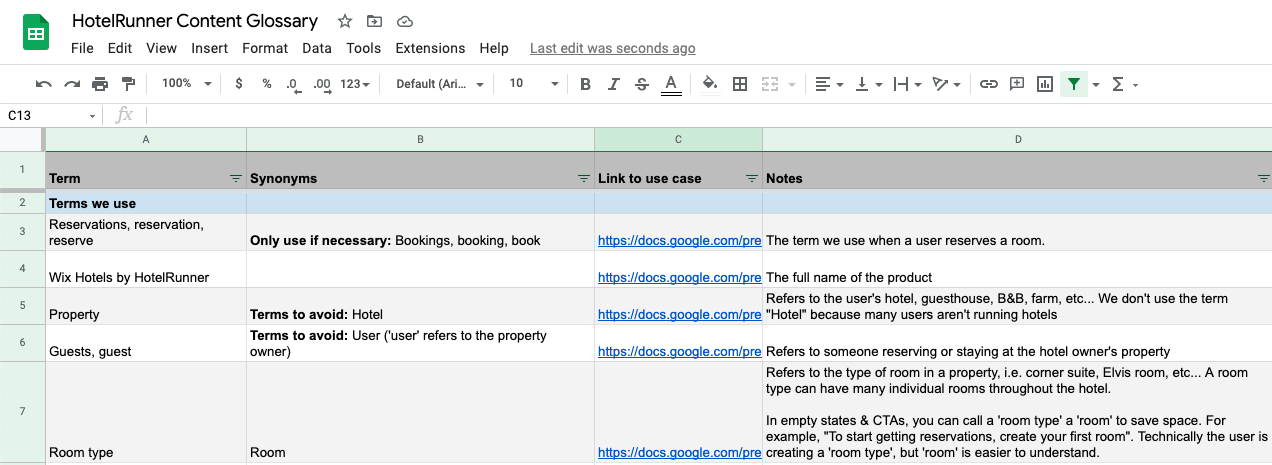Open more number formats 123 menu
The height and width of the screenshot is (465, 1272).
point(355,84)
